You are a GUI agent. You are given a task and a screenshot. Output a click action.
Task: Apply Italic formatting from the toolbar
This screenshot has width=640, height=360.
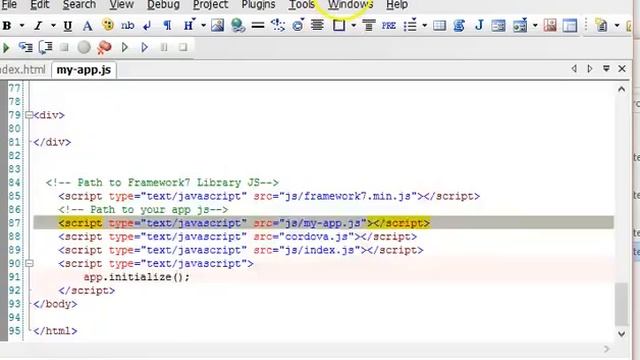pyautogui.click(x=38, y=26)
